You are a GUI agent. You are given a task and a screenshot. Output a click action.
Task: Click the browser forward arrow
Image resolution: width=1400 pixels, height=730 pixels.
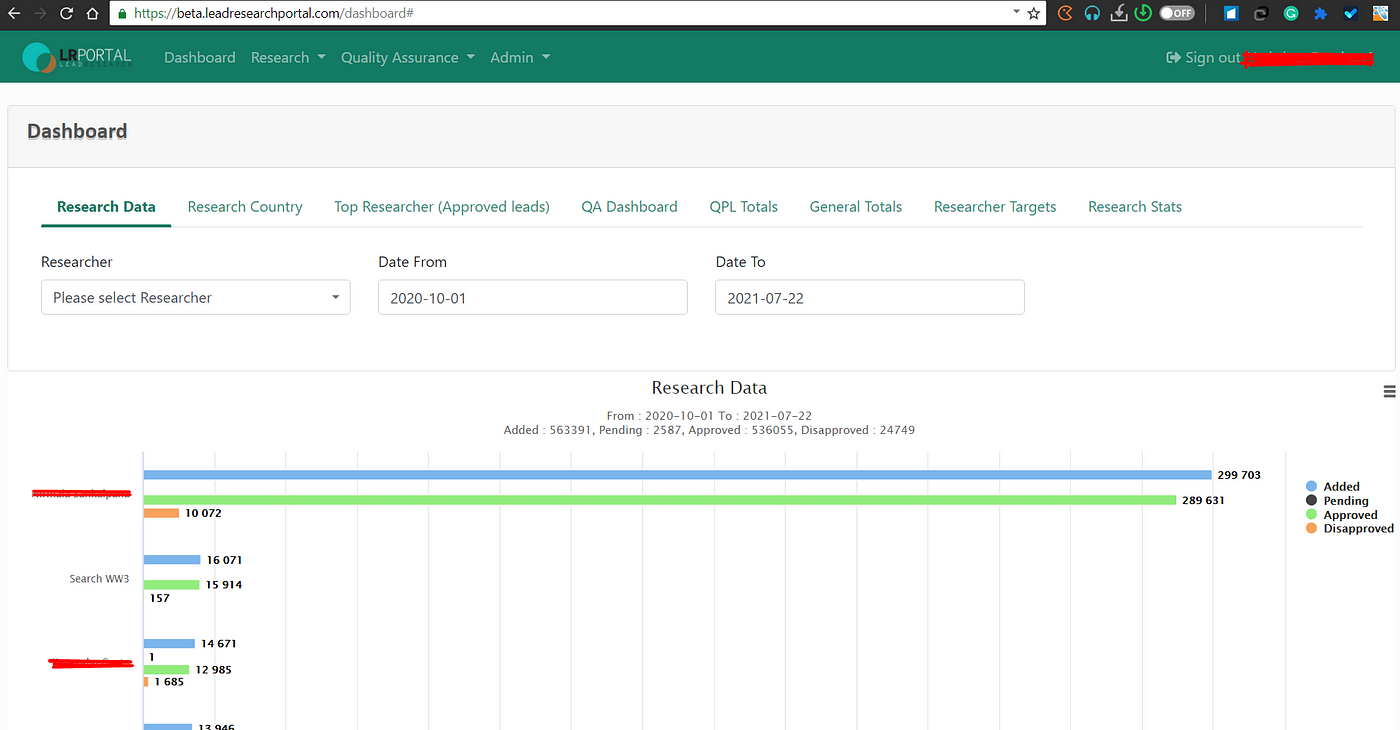(40, 14)
